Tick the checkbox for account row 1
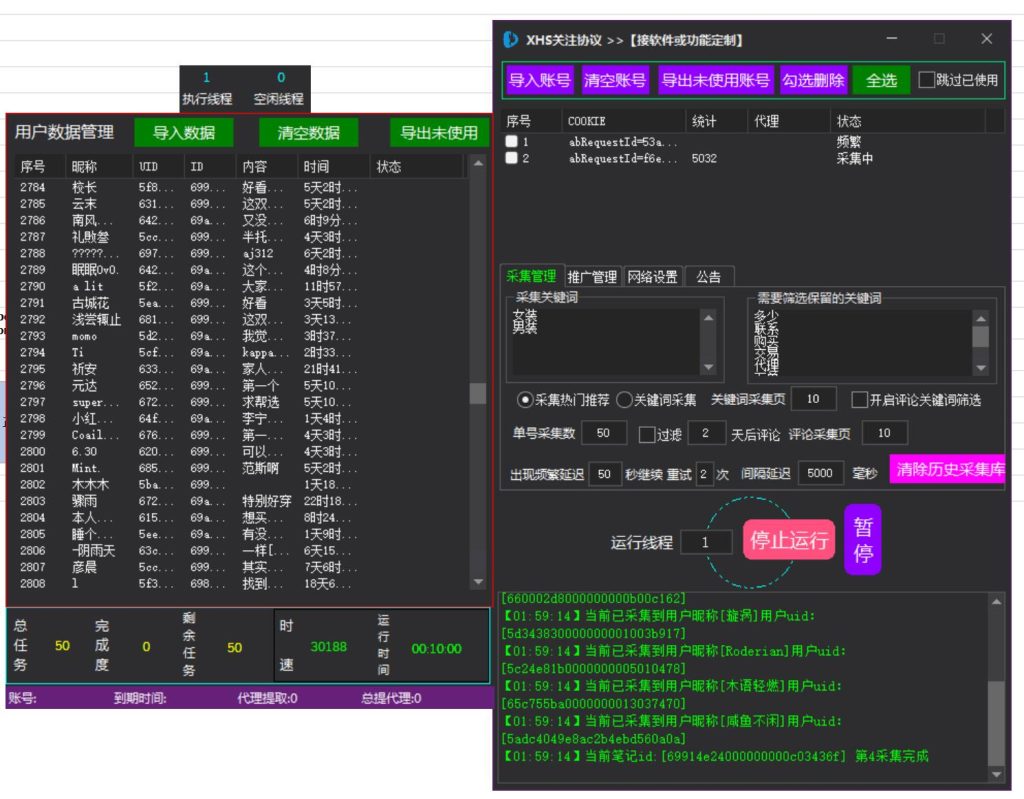 [512, 142]
